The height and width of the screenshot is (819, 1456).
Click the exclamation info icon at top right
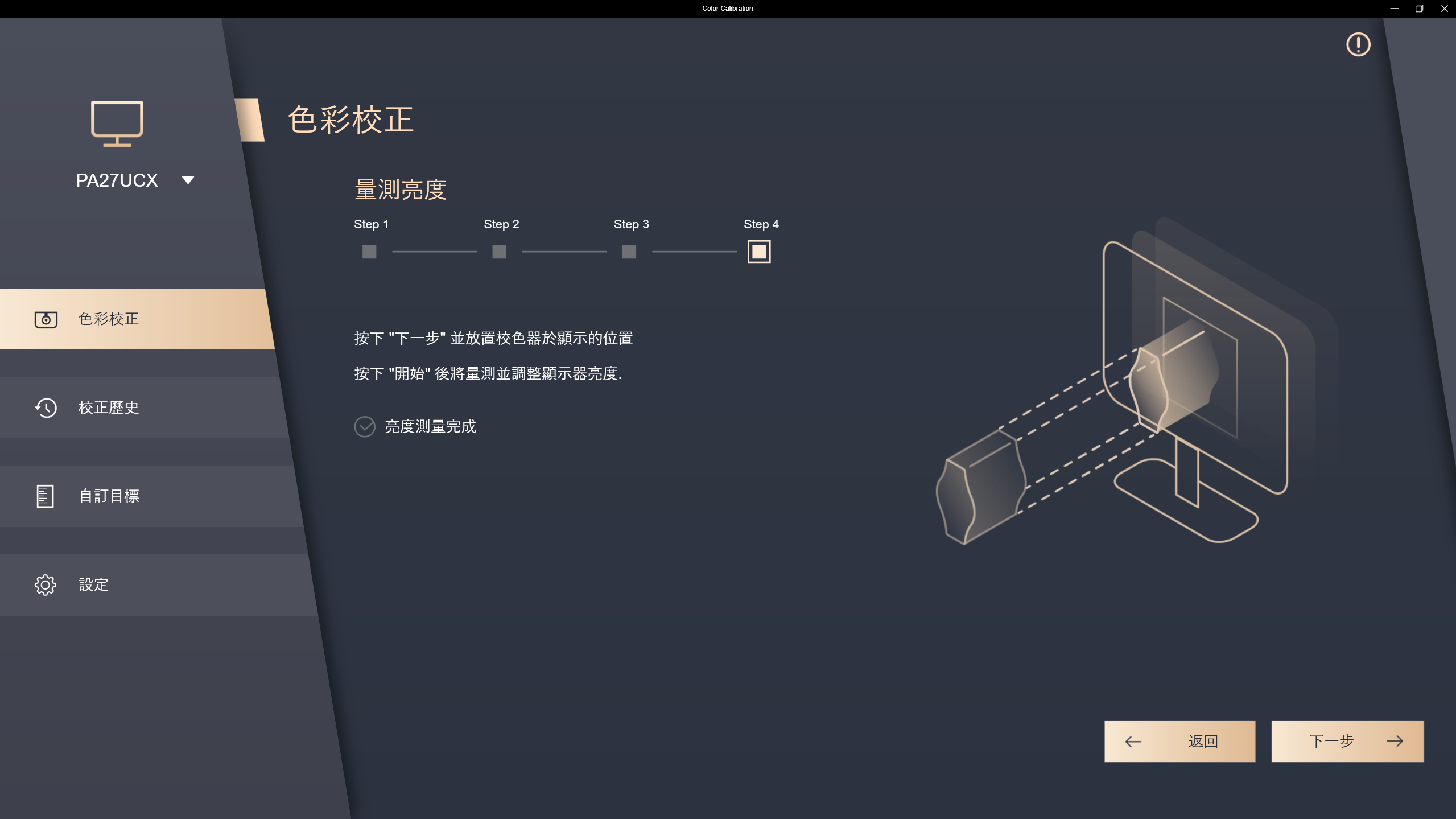click(x=1358, y=44)
